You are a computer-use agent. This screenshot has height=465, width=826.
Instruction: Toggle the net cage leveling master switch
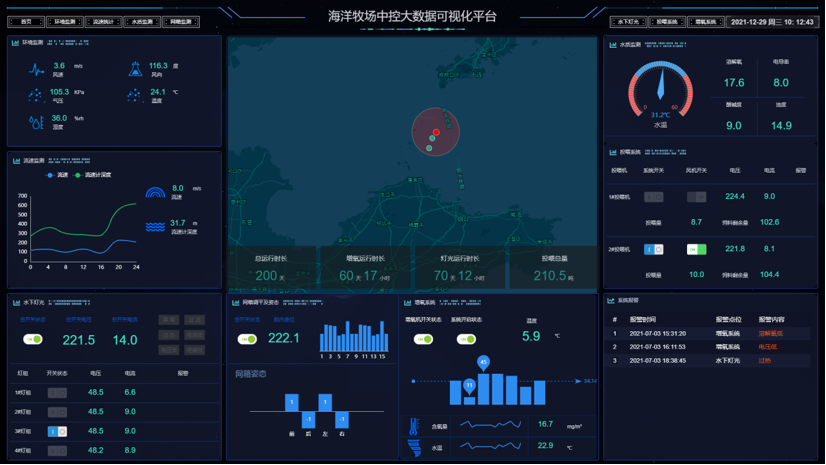247,340
